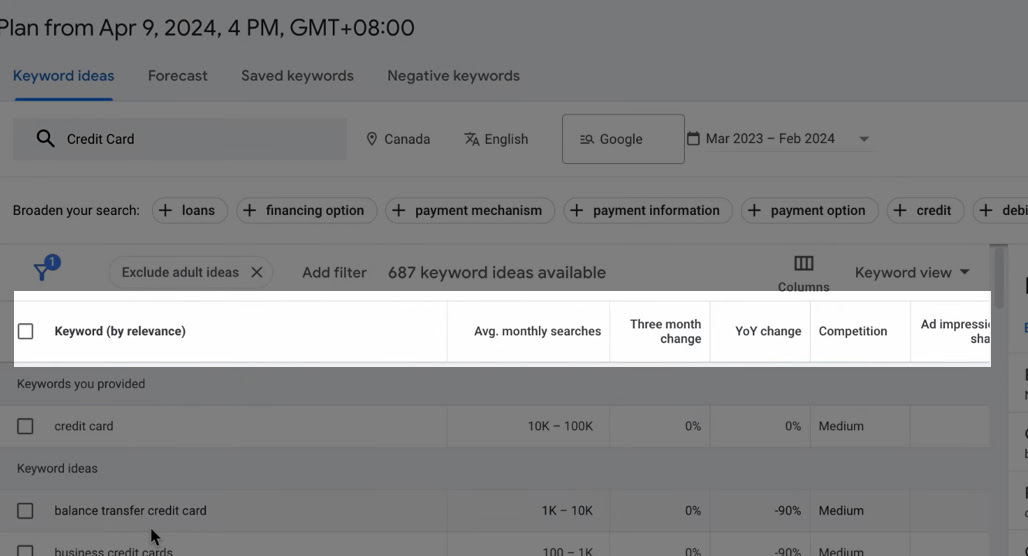The height and width of the screenshot is (556, 1028).
Task: Select balance transfer credit card keyword
Action: point(130,511)
